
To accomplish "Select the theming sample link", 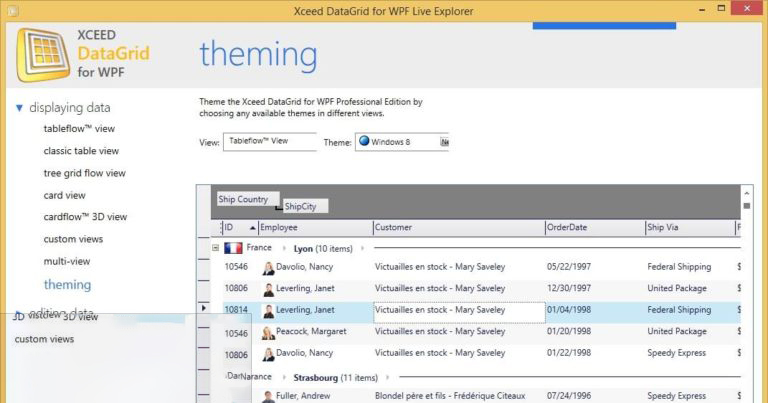I will click(x=67, y=284).
